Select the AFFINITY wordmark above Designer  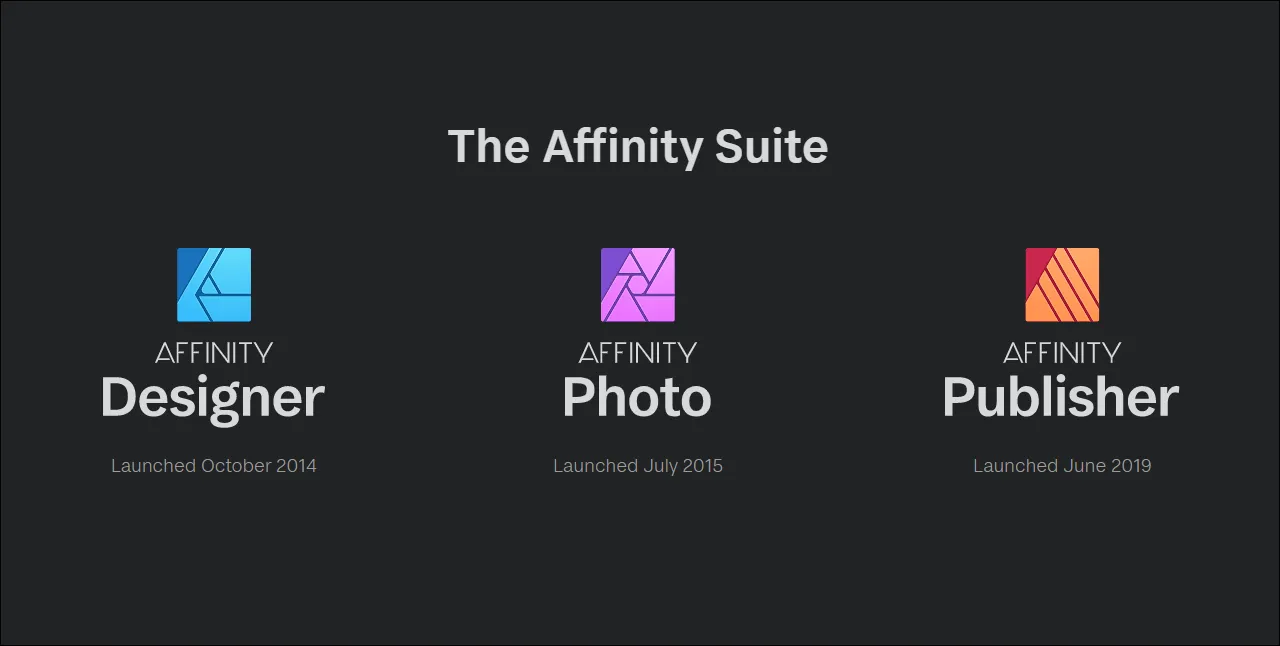[214, 353]
